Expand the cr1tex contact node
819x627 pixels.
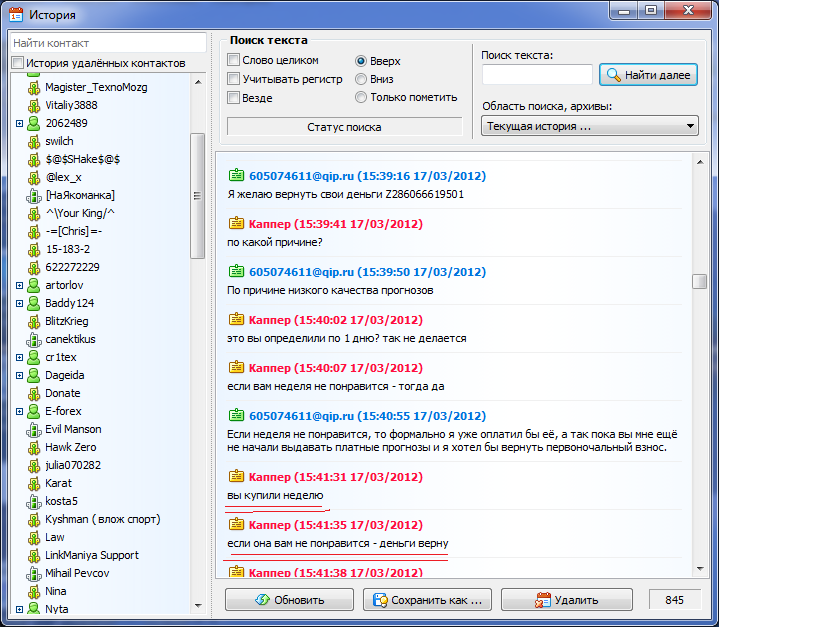tap(19, 358)
